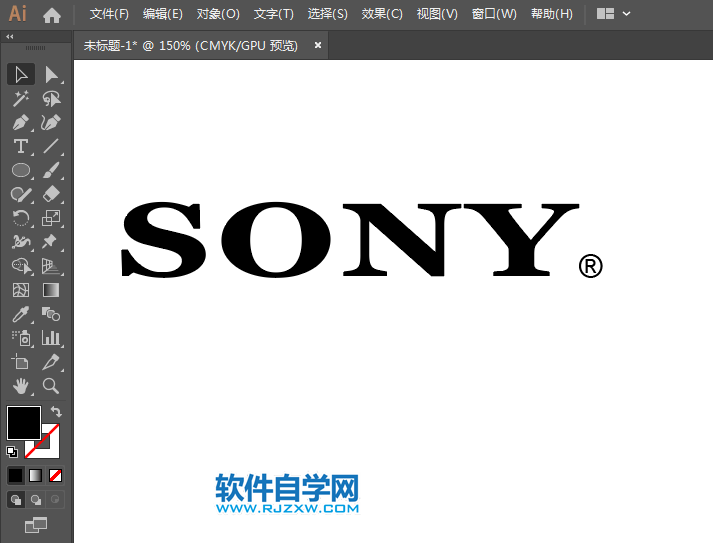Open the 帮助(H) menu
Viewport: 713px width, 543px height.
pos(552,14)
